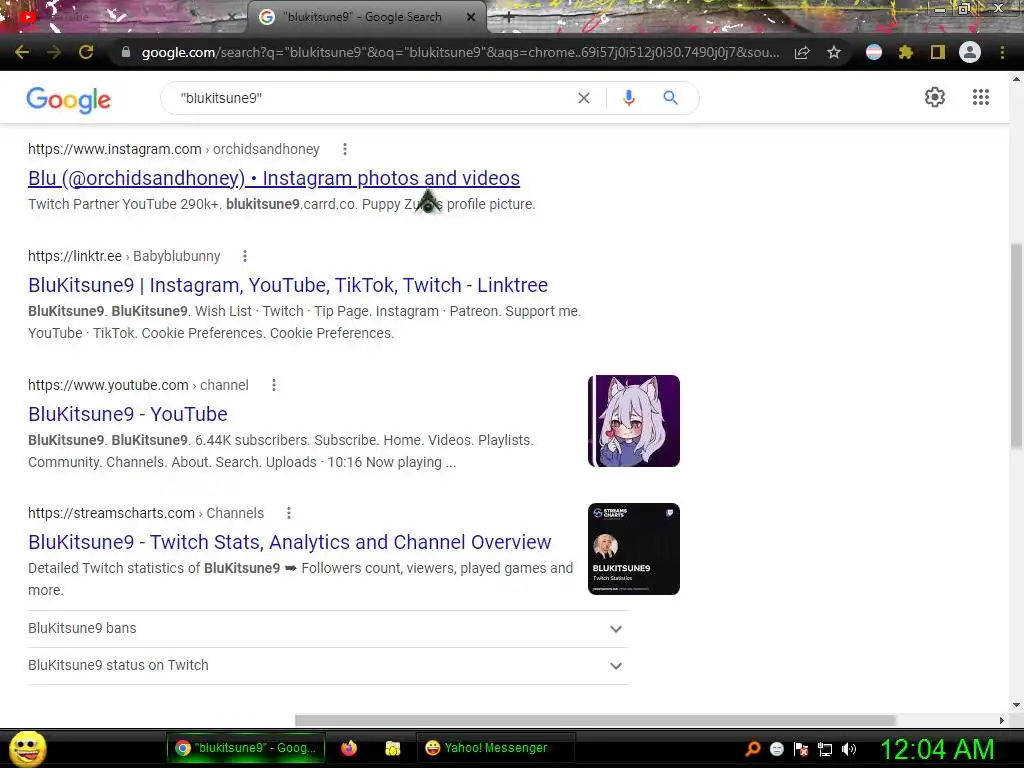Click the 12:04 AM clock
The image size is (1024, 768).
938,749
